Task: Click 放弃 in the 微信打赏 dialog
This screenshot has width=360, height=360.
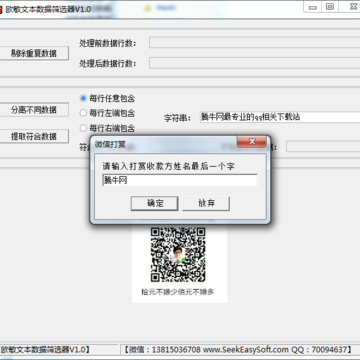Action: click(x=206, y=203)
